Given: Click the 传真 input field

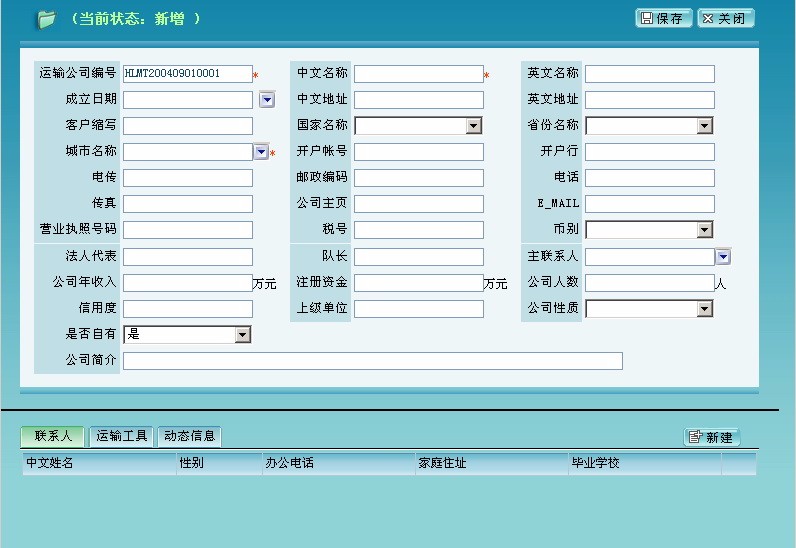Looking at the screenshot, I should pos(188,204).
